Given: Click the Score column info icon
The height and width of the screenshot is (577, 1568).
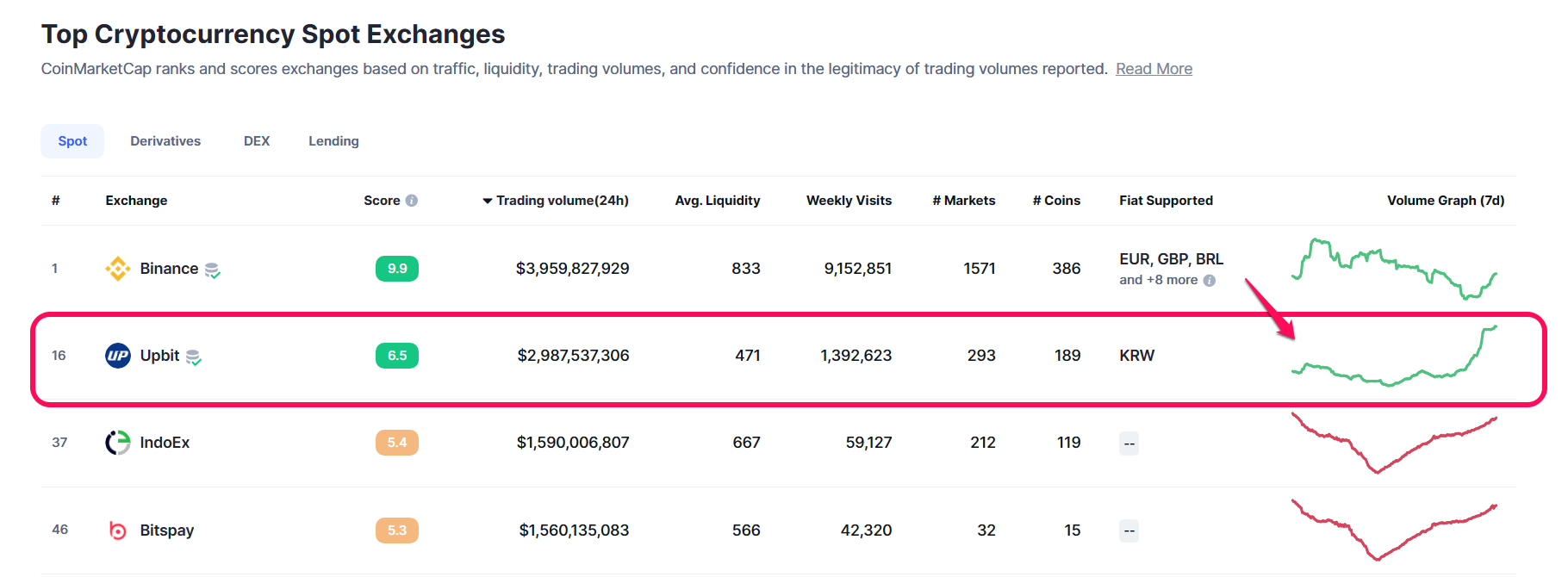Looking at the screenshot, I should coord(412,201).
